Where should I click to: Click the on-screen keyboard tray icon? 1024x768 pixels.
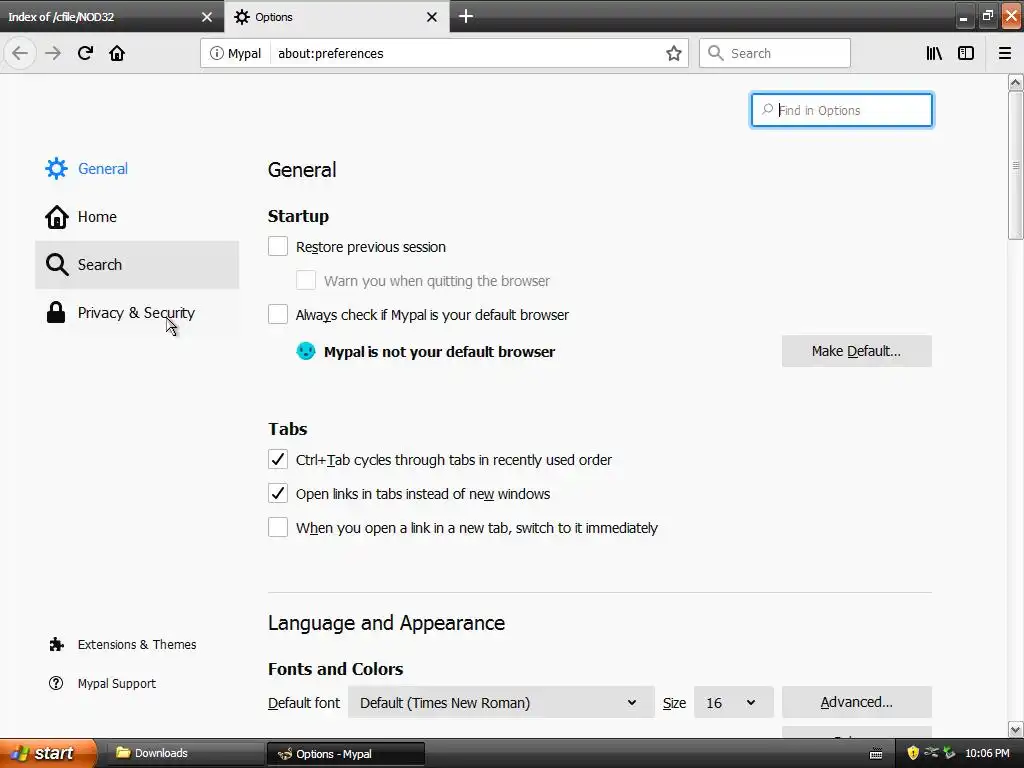point(876,754)
